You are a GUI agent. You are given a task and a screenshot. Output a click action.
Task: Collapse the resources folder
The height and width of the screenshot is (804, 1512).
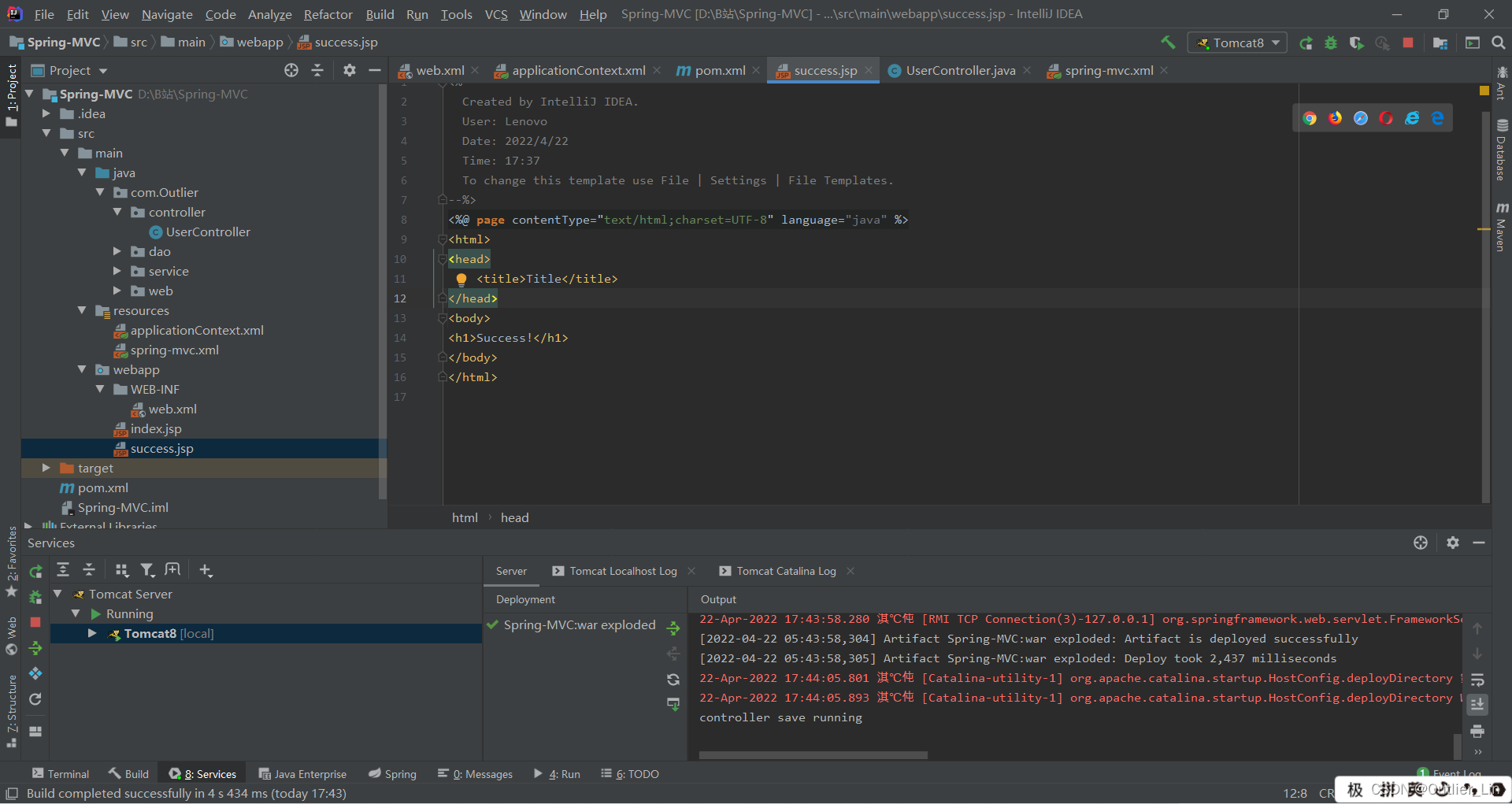coord(82,310)
